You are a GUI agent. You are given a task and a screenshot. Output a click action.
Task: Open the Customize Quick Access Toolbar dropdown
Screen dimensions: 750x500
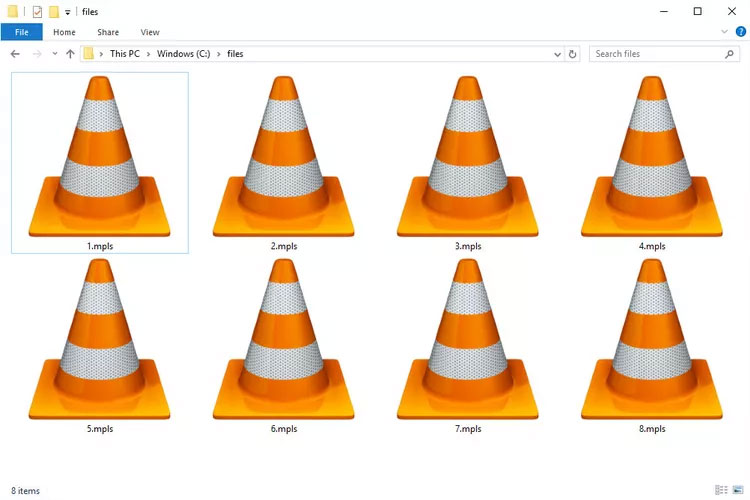(x=67, y=12)
